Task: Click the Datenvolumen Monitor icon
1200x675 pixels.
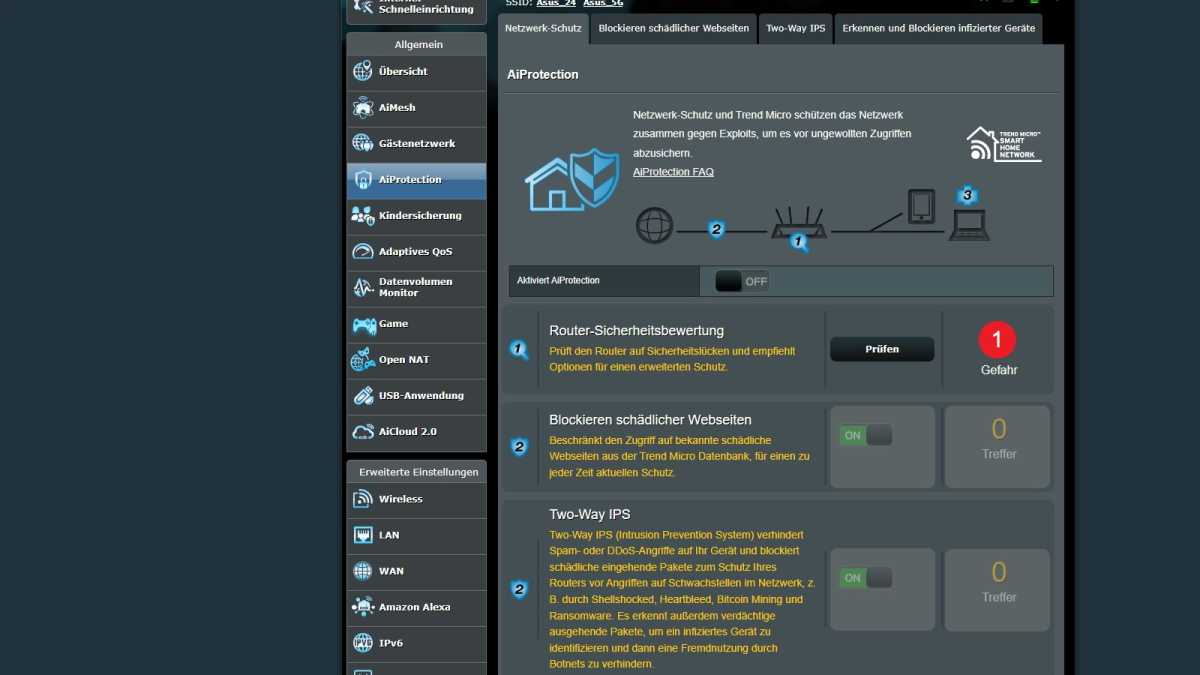Action: (x=363, y=288)
